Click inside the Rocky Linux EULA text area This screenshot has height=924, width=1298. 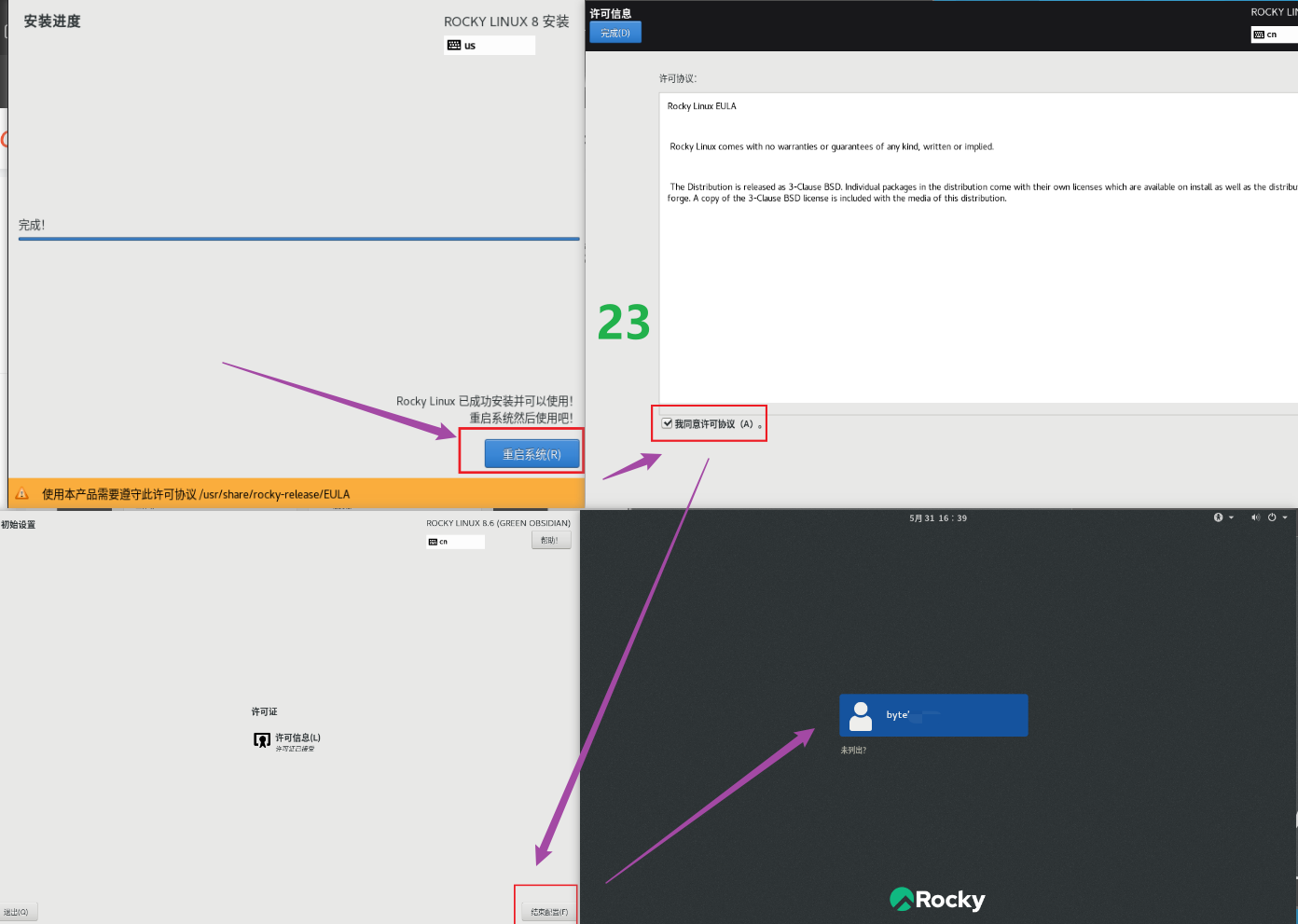point(978,247)
